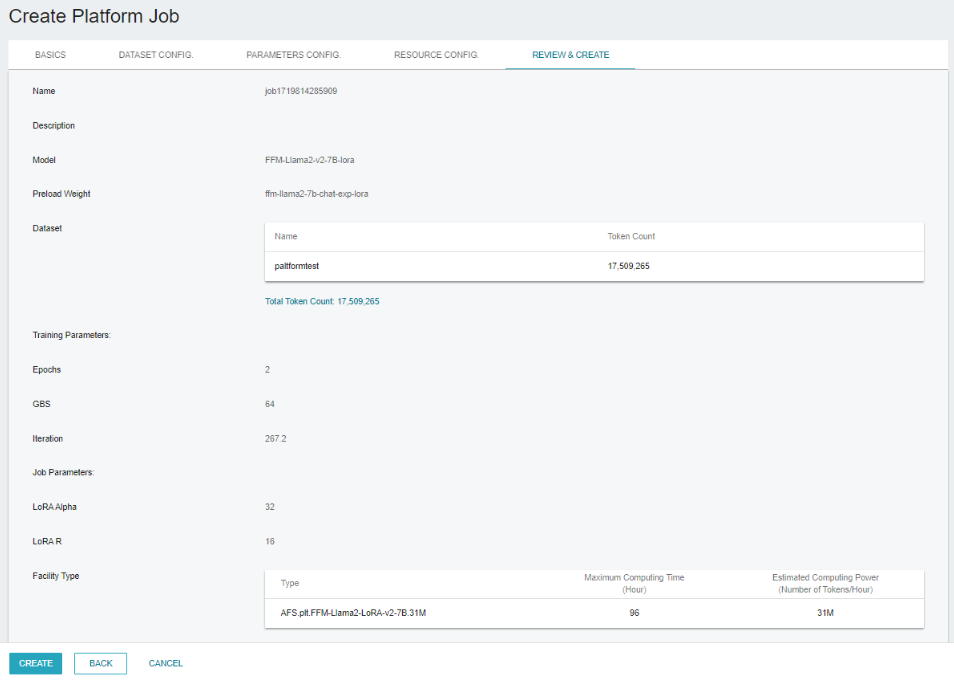The height and width of the screenshot is (681, 954).
Task: Click the highlighted REVIEW & CREATE tab
Action: click(x=570, y=55)
